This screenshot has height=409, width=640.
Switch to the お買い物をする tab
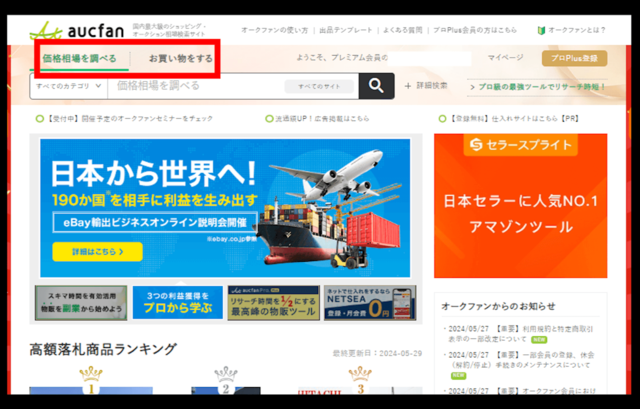point(181,58)
